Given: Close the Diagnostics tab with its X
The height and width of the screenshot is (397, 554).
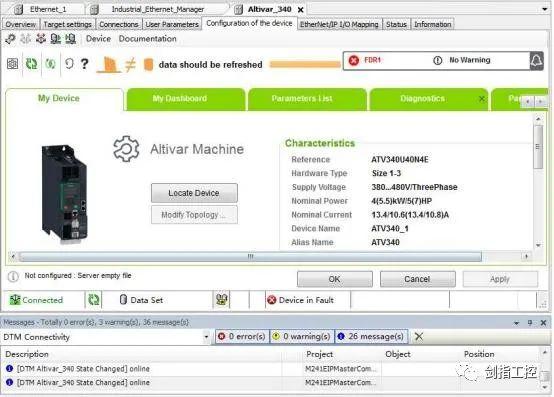Looking at the screenshot, I should (x=481, y=99).
